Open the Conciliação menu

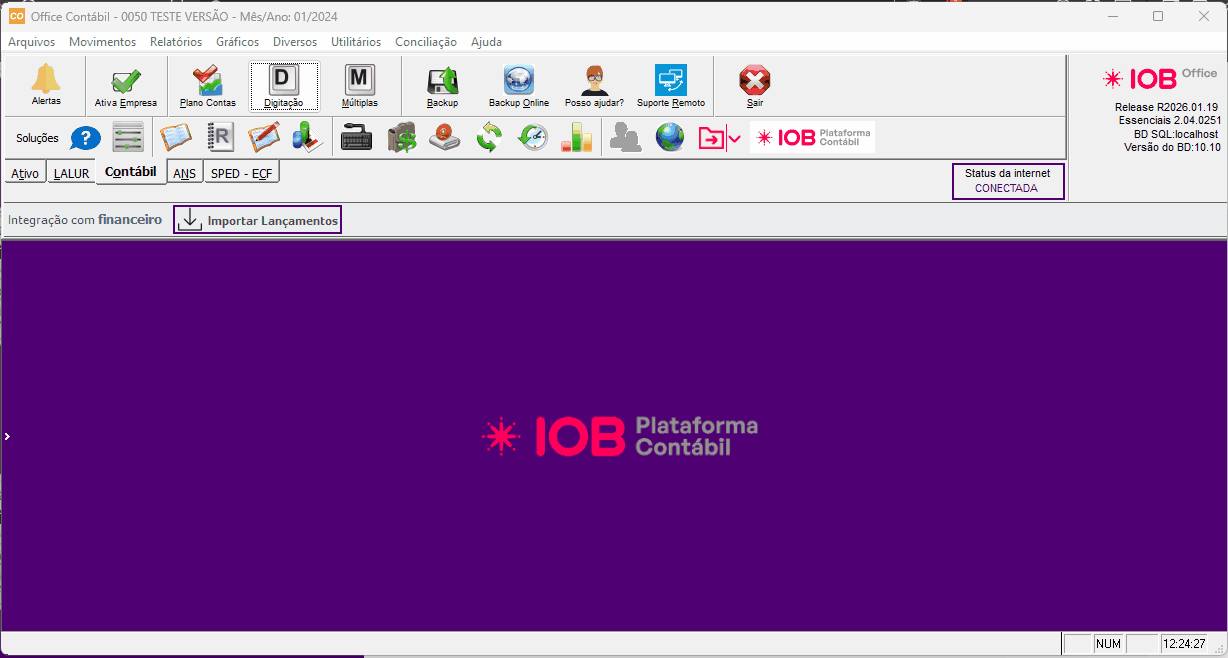tap(426, 42)
